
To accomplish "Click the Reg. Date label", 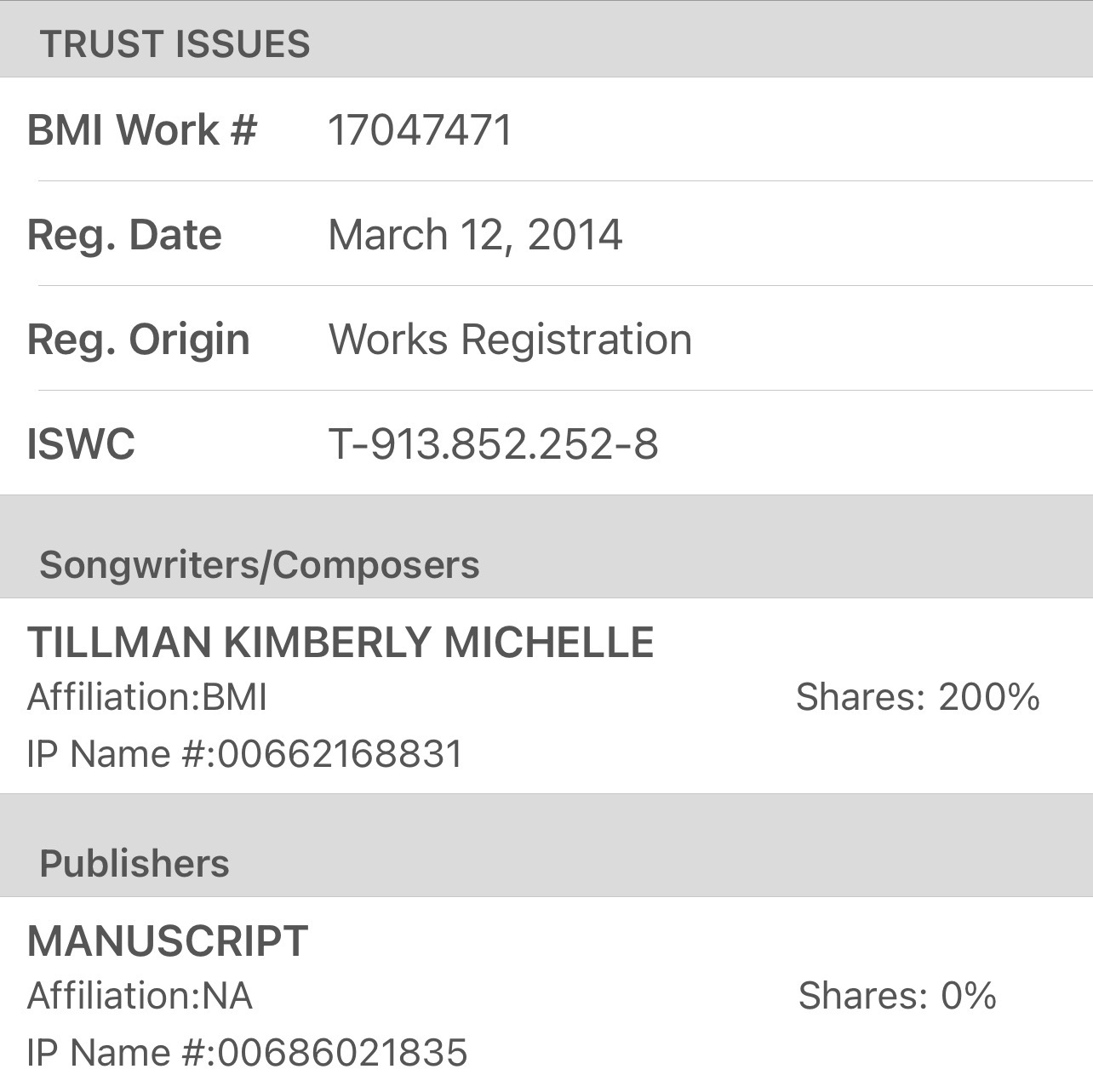I will tap(124, 235).
